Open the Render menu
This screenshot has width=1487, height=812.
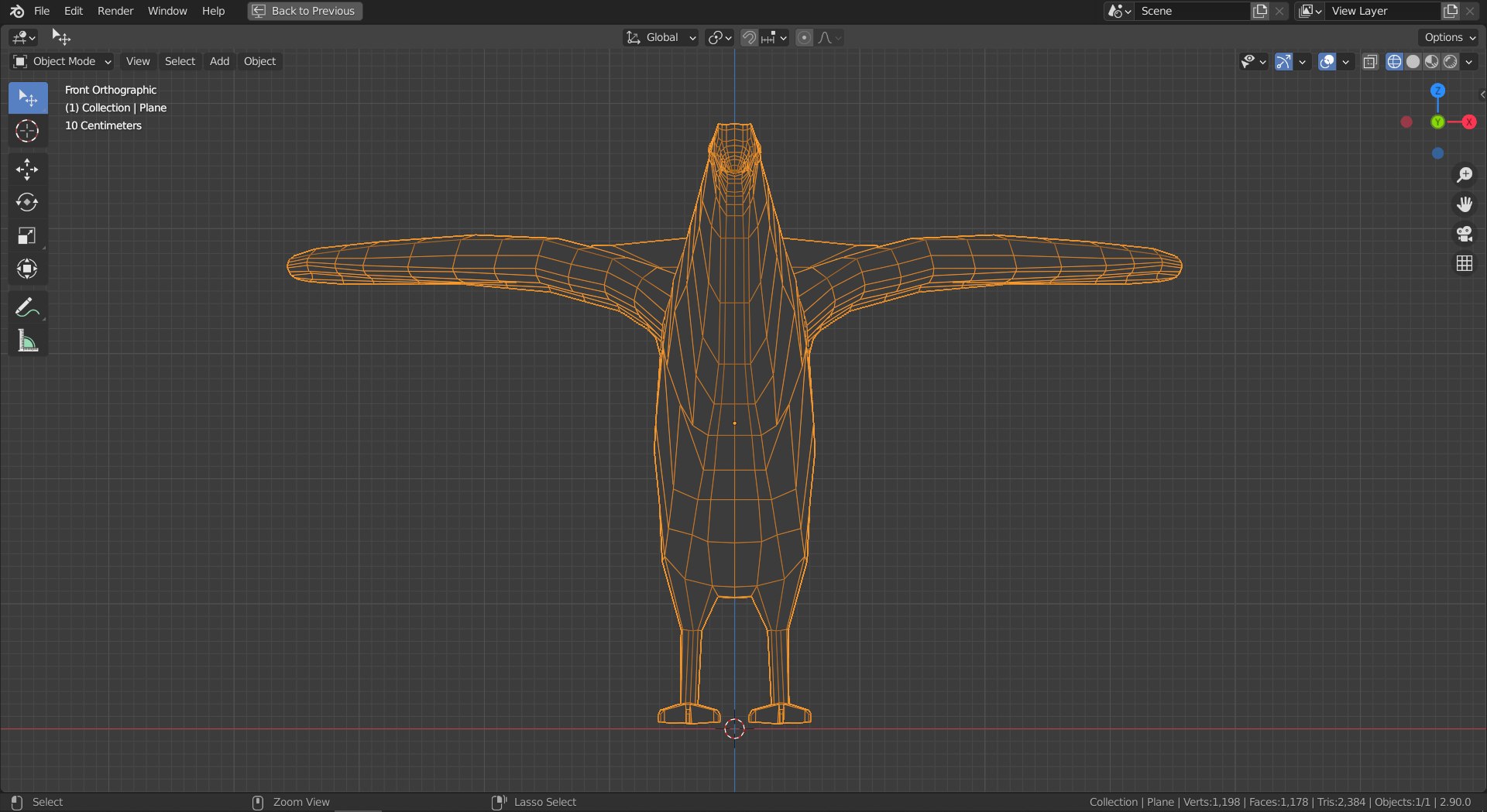point(115,11)
